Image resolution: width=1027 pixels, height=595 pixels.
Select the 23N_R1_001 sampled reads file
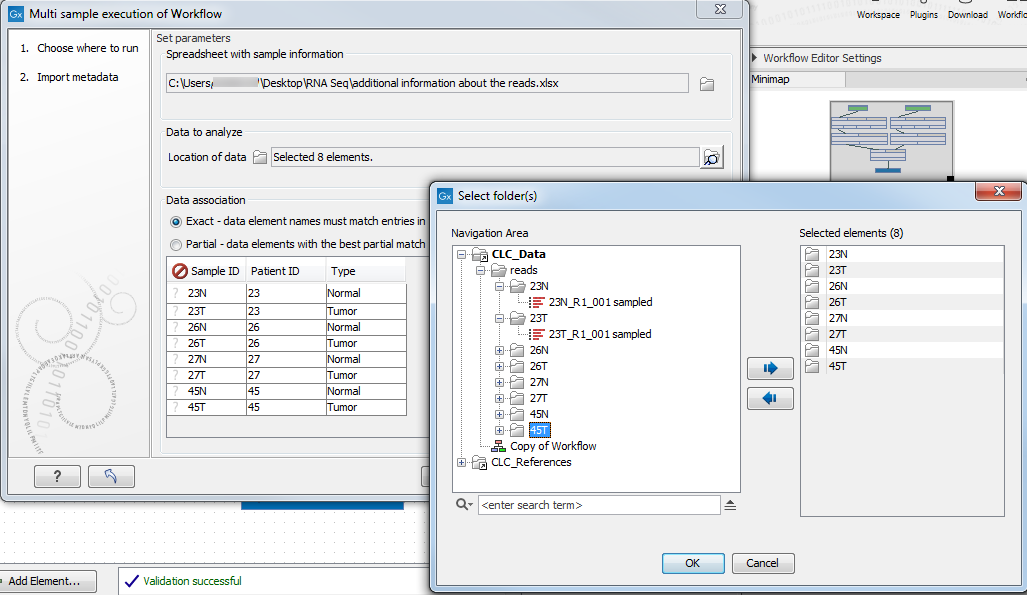[x=600, y=302]
